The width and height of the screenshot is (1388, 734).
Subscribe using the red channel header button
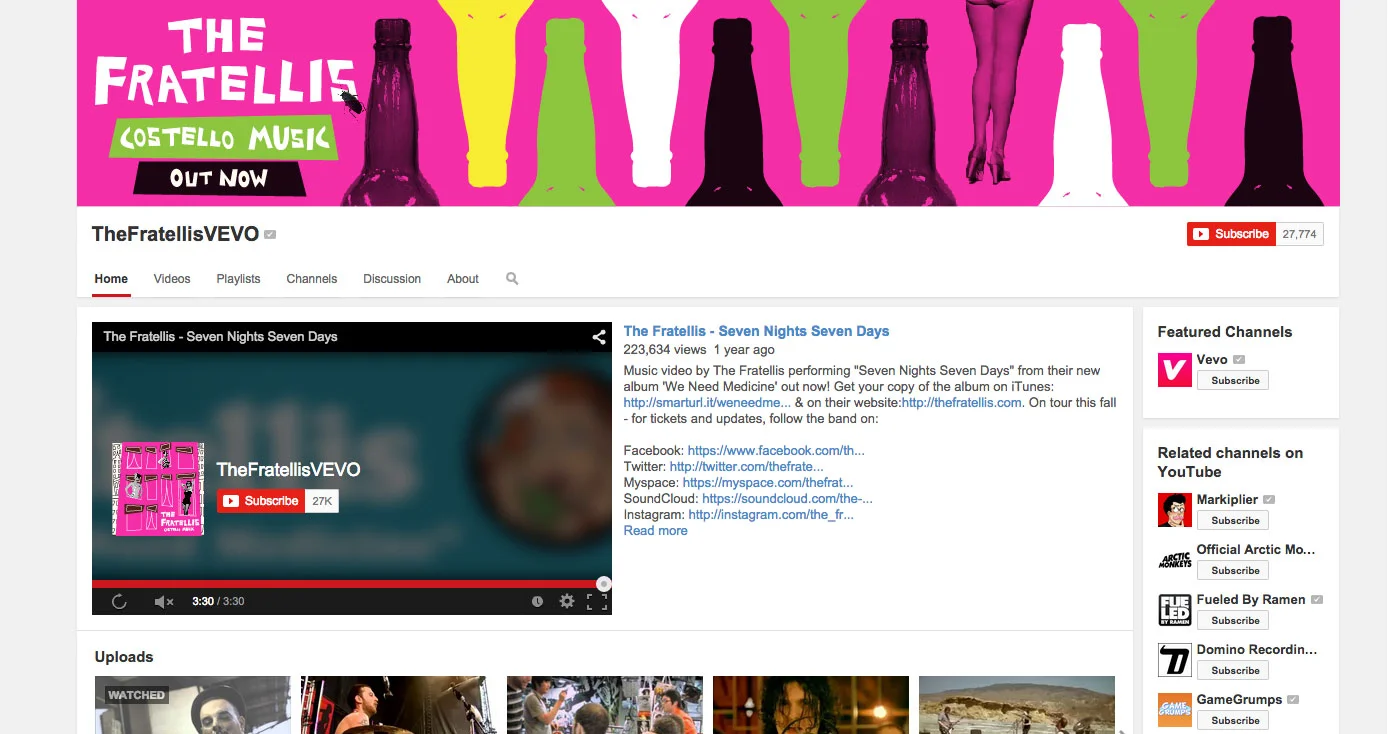[1231, 234]
